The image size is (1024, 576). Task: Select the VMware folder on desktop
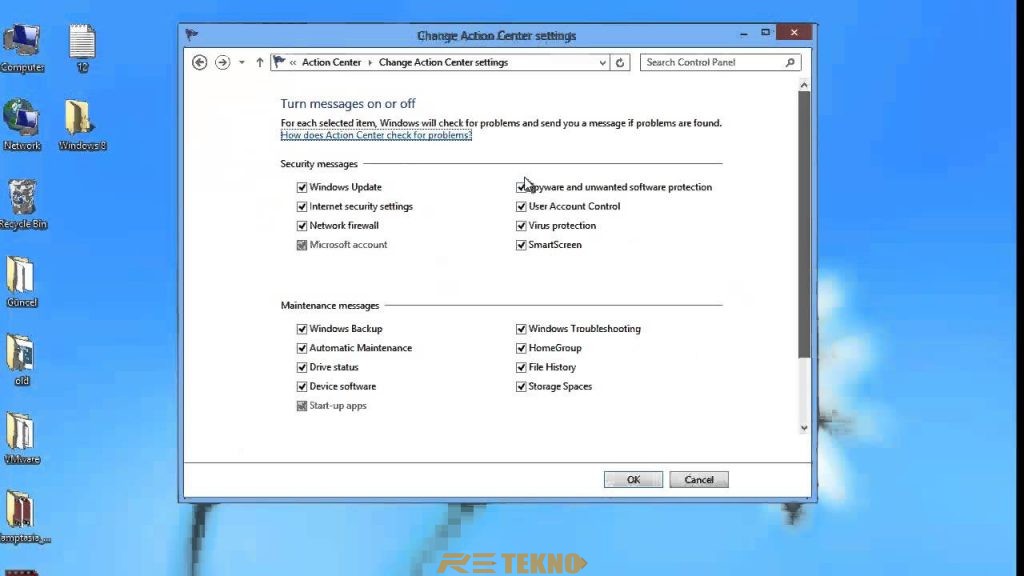click(22, 438)
